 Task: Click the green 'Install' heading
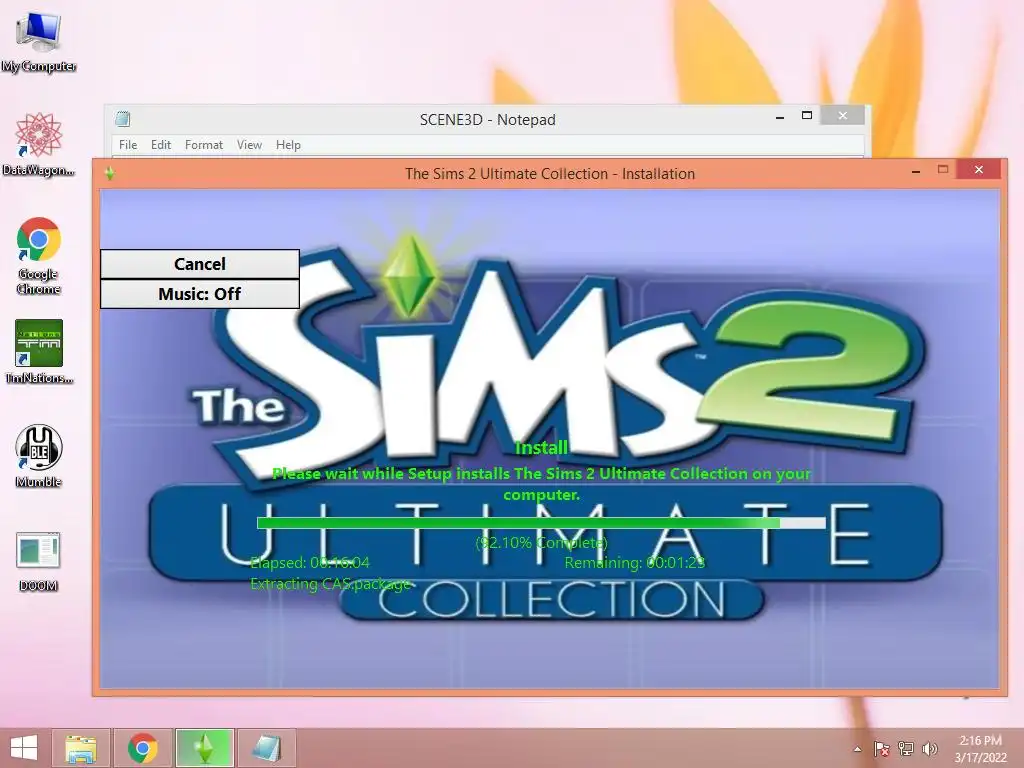[541, 448]
